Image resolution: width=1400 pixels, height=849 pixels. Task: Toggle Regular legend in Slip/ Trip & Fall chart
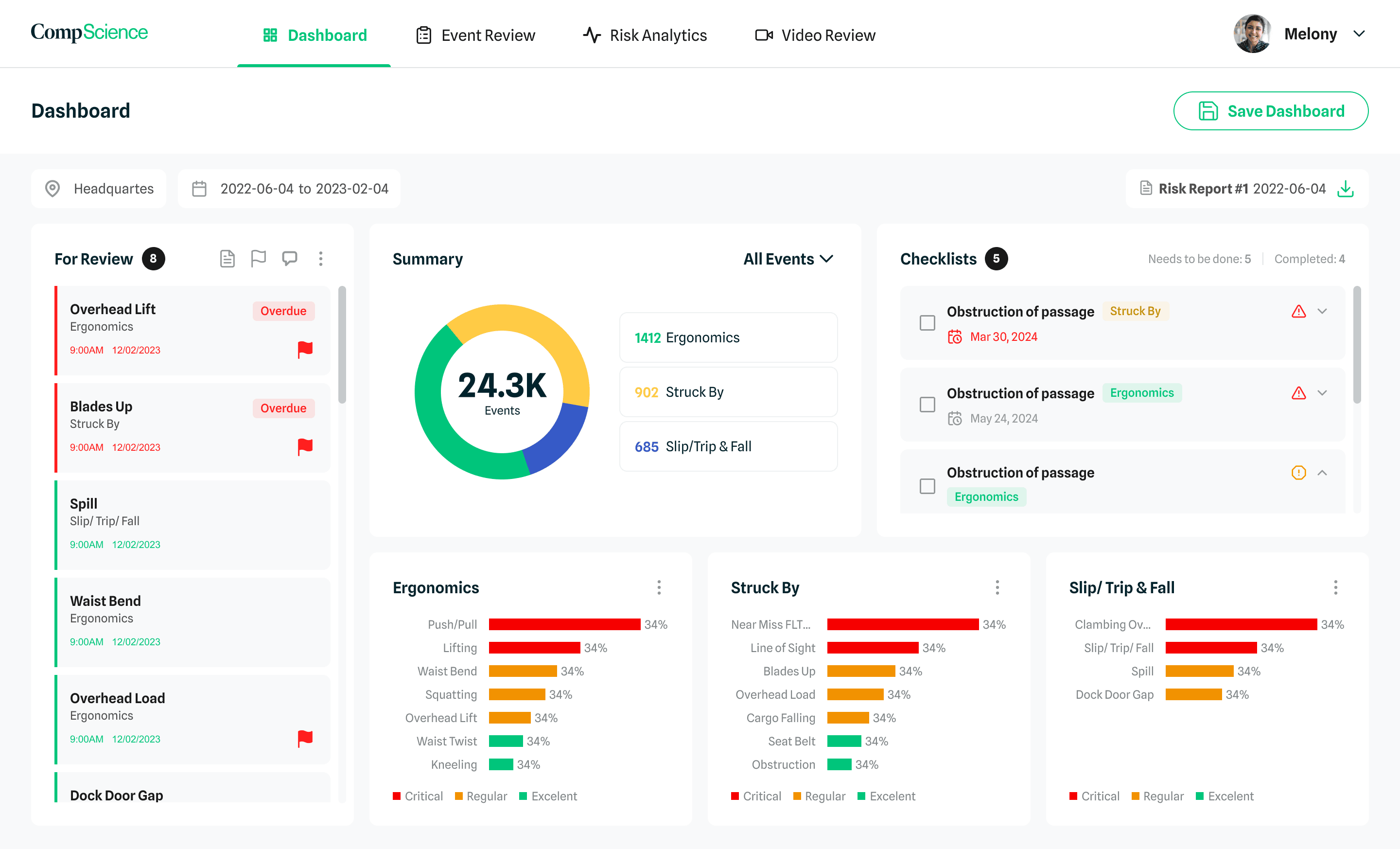[1157, 796]
